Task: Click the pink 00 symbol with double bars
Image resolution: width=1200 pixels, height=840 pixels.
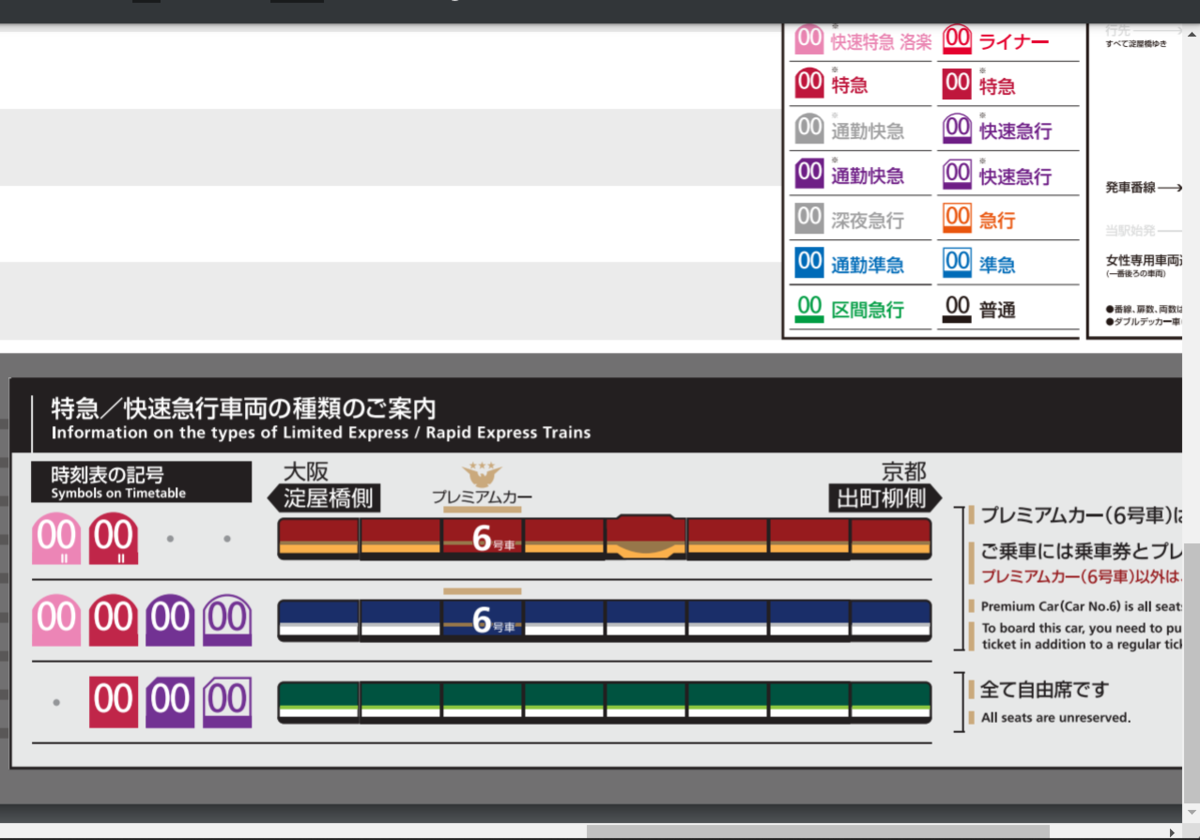Action: click(56, 540)
